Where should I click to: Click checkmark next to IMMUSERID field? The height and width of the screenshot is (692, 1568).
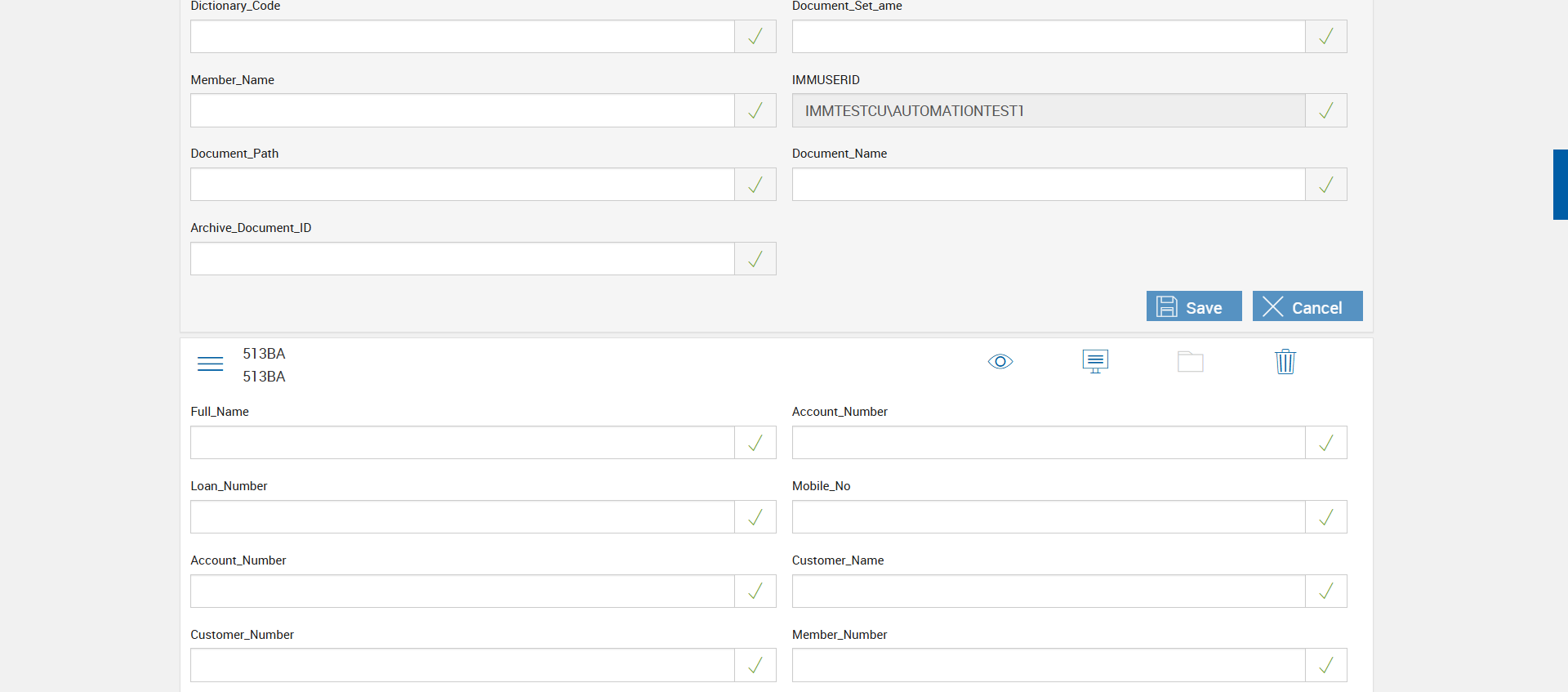click(x=1325, y=110)
